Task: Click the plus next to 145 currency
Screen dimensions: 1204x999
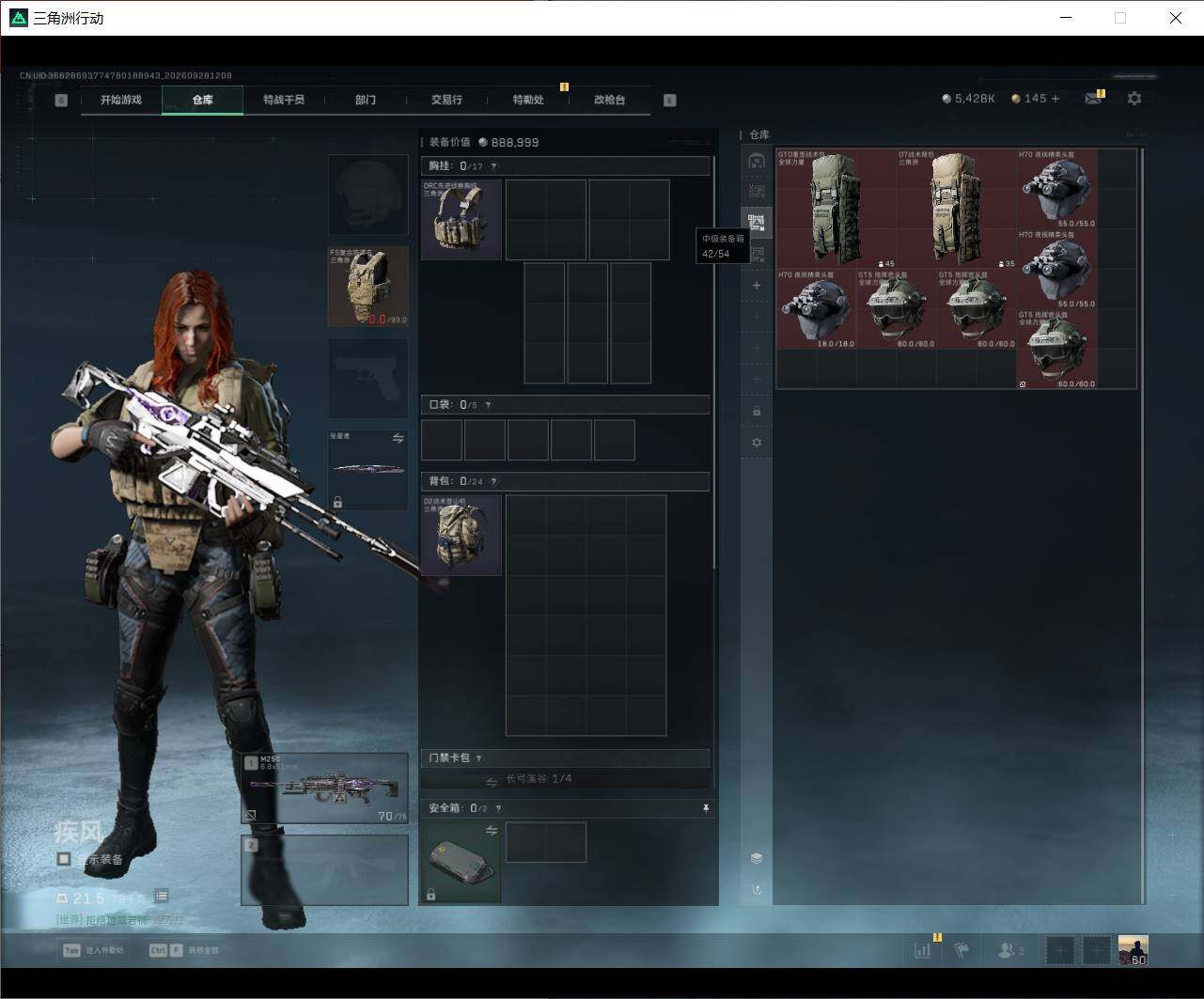Action: pyautogui.click(x=1055, y=98)
